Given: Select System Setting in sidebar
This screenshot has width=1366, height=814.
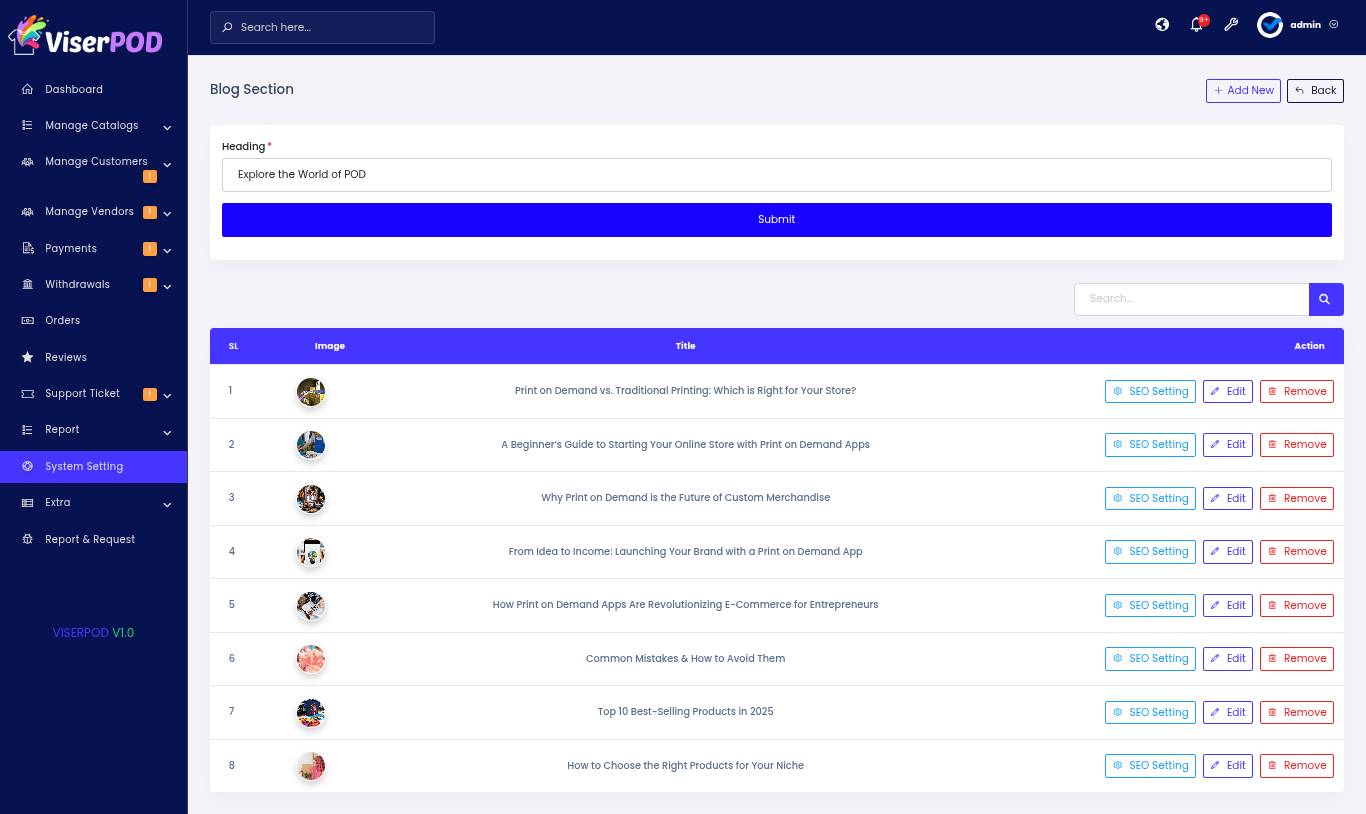Looking at the screenshot, I should pos(84,466).
